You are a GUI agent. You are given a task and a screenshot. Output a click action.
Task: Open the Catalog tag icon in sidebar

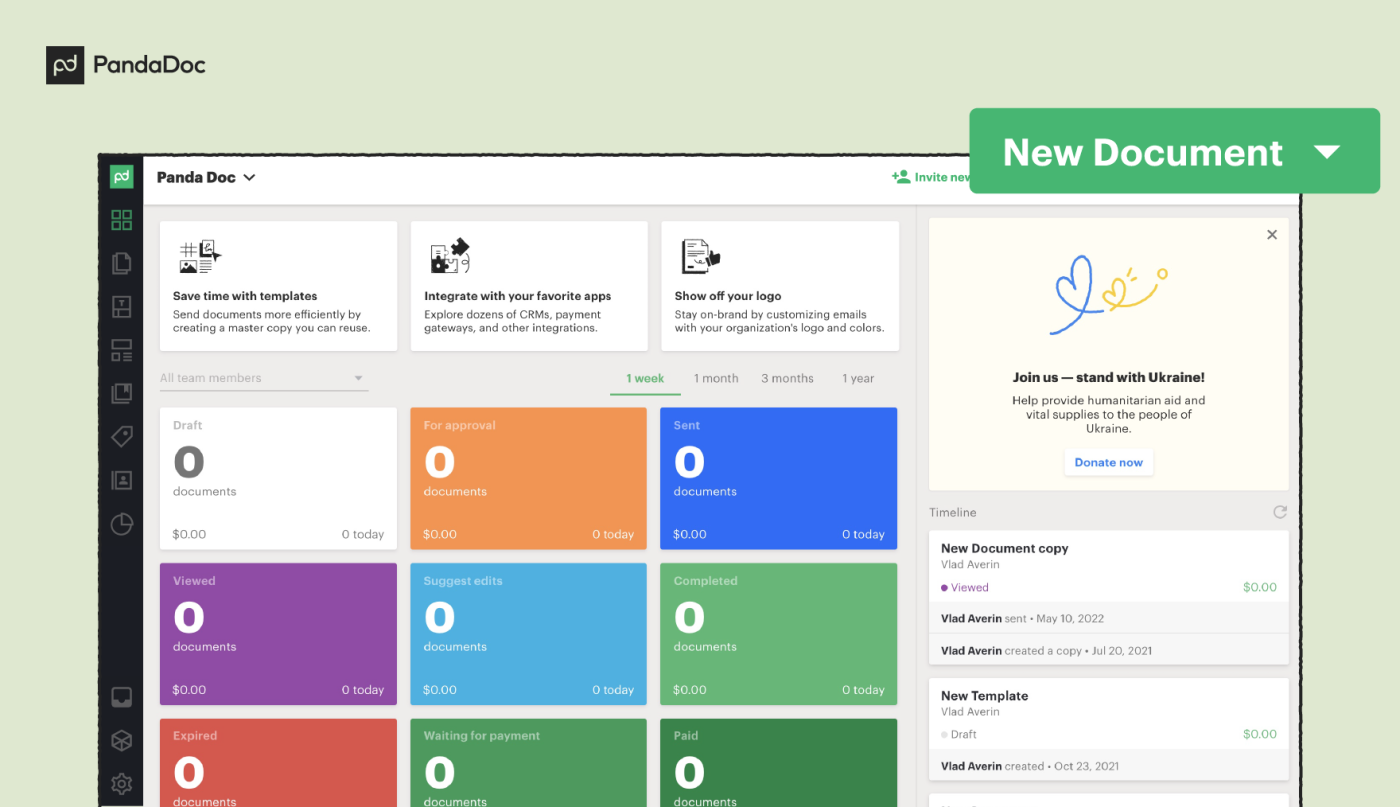(x=121, y=436)
